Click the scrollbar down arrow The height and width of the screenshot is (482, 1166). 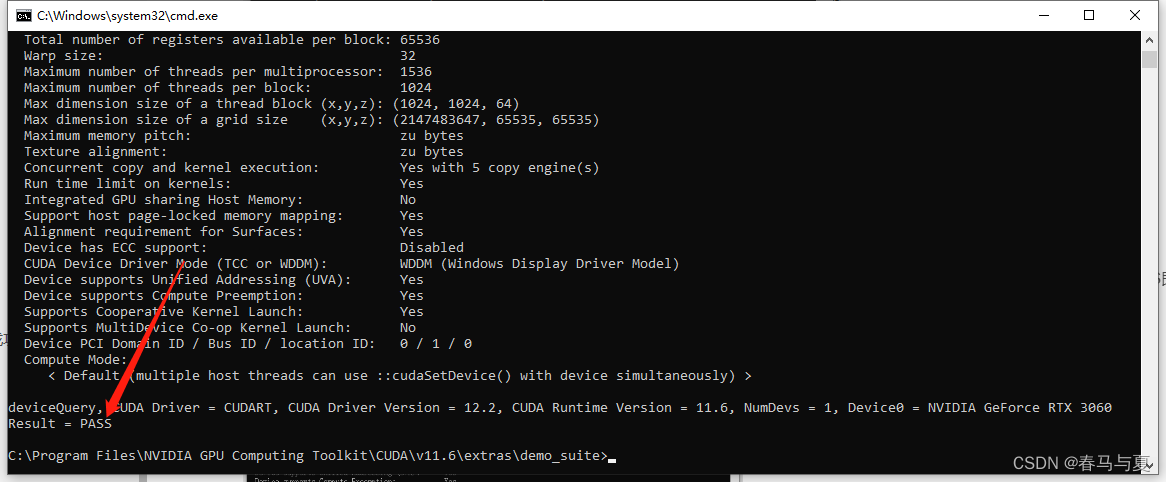click(1149, 466)
